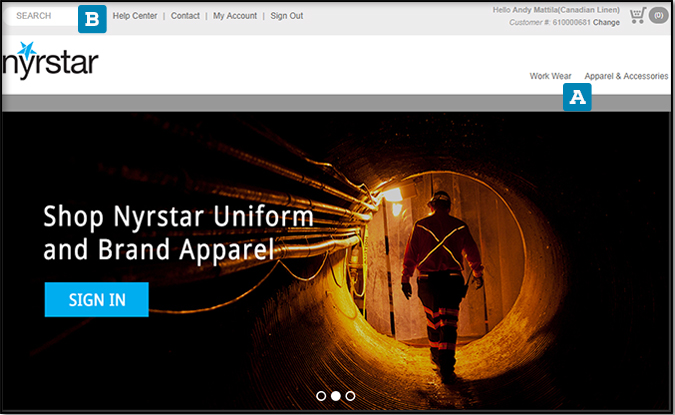
Task: Click the blue B callout marker
Action: tap(93, 18)
